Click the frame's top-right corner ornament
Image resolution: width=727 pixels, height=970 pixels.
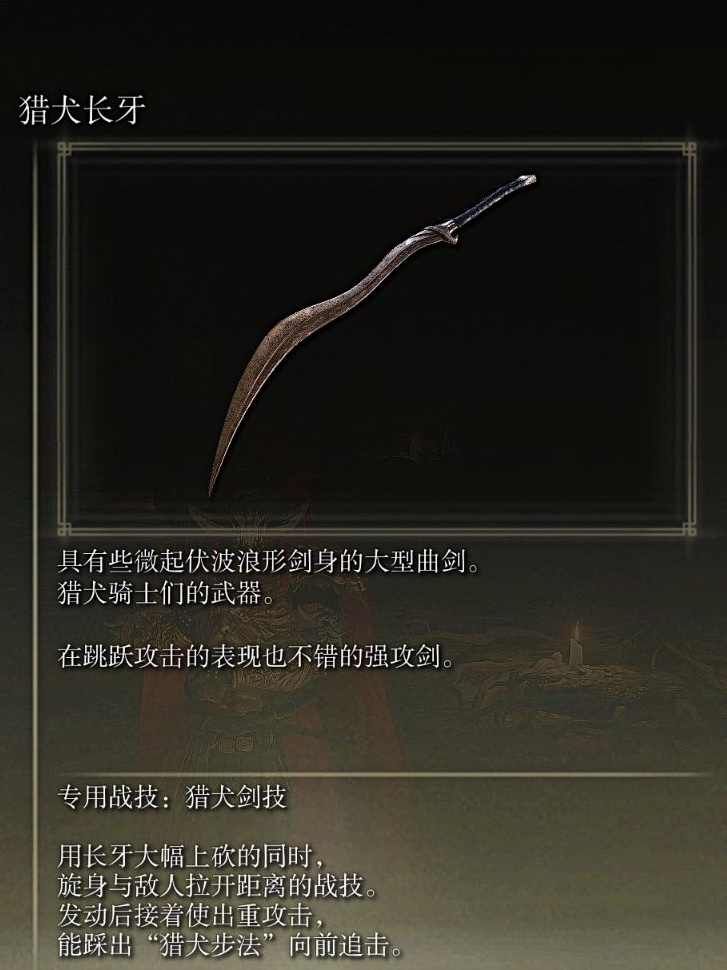(689, 150)
